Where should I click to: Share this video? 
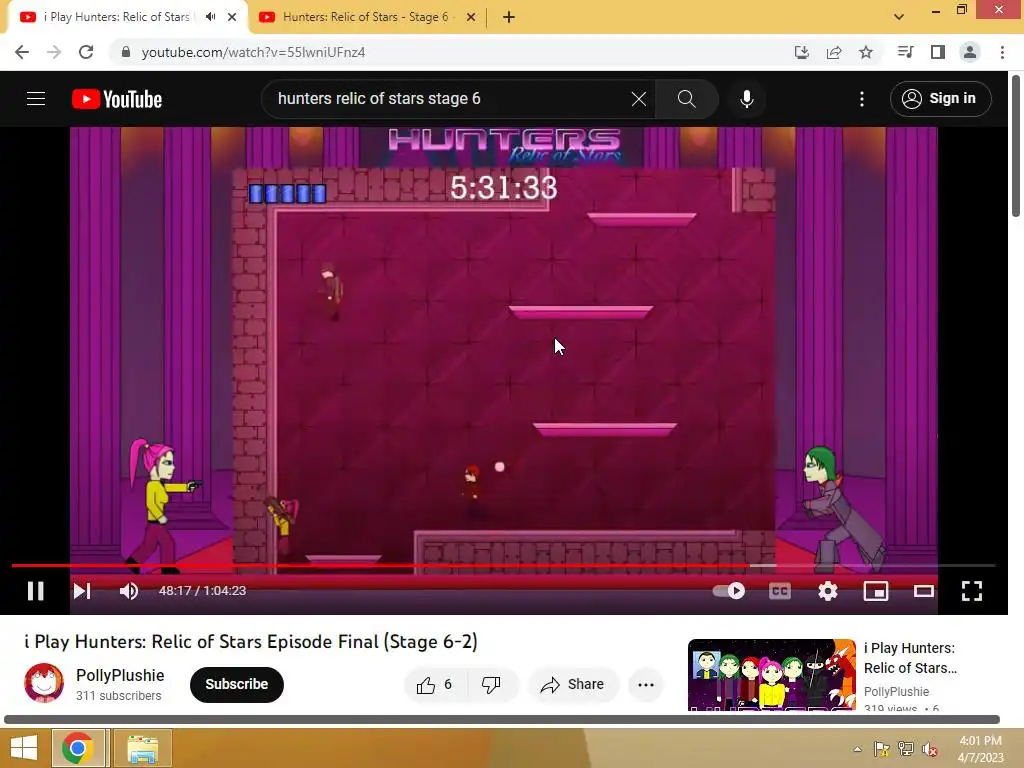tap(573, 684)
